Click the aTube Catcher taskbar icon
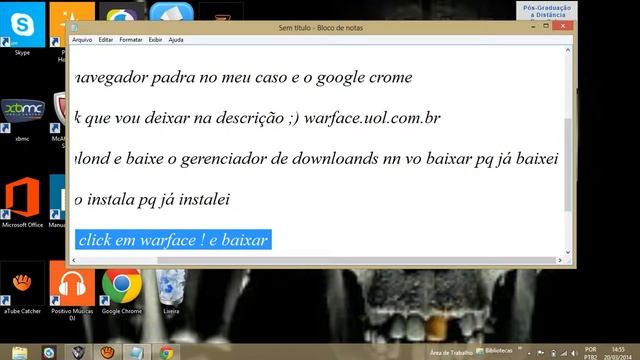This screenshot has height=360, width=640. click(x=107, y=353)
